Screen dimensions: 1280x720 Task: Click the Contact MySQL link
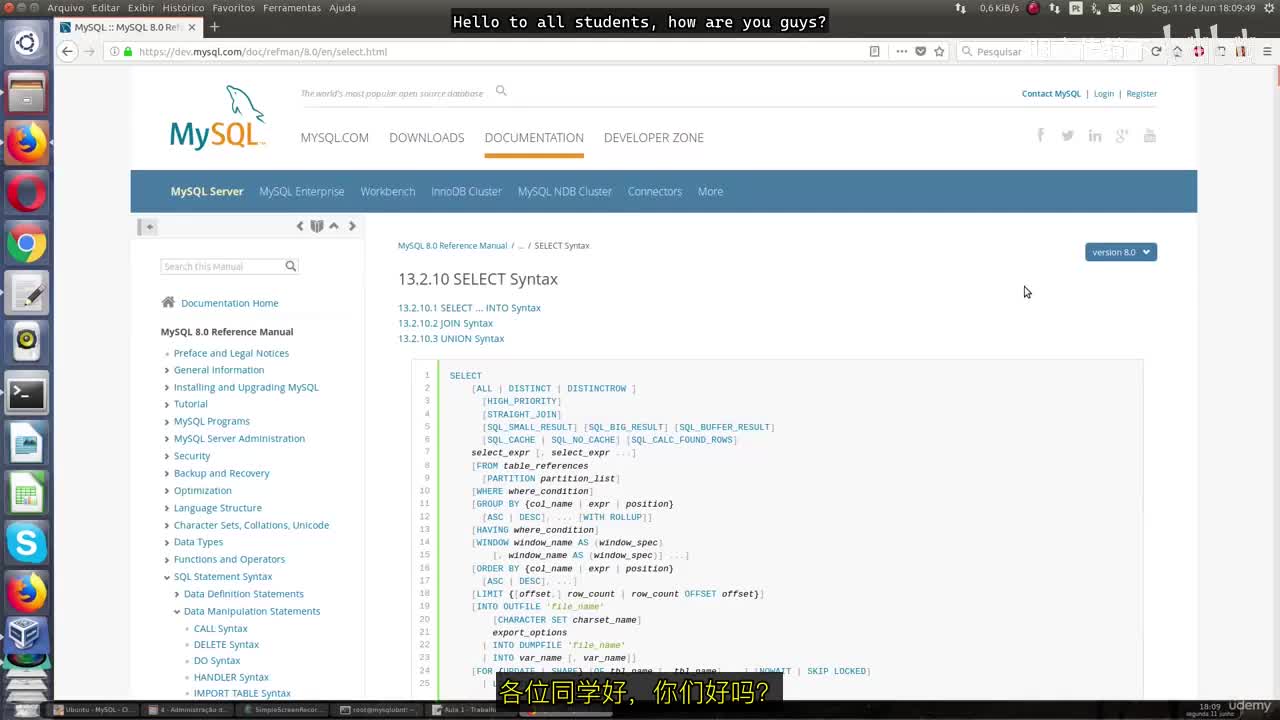[1051, 93]
